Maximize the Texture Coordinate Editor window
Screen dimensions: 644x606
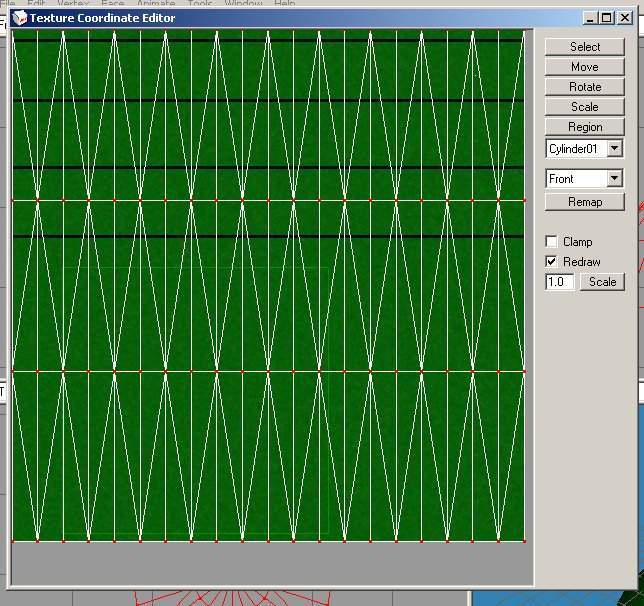point(606,18)
